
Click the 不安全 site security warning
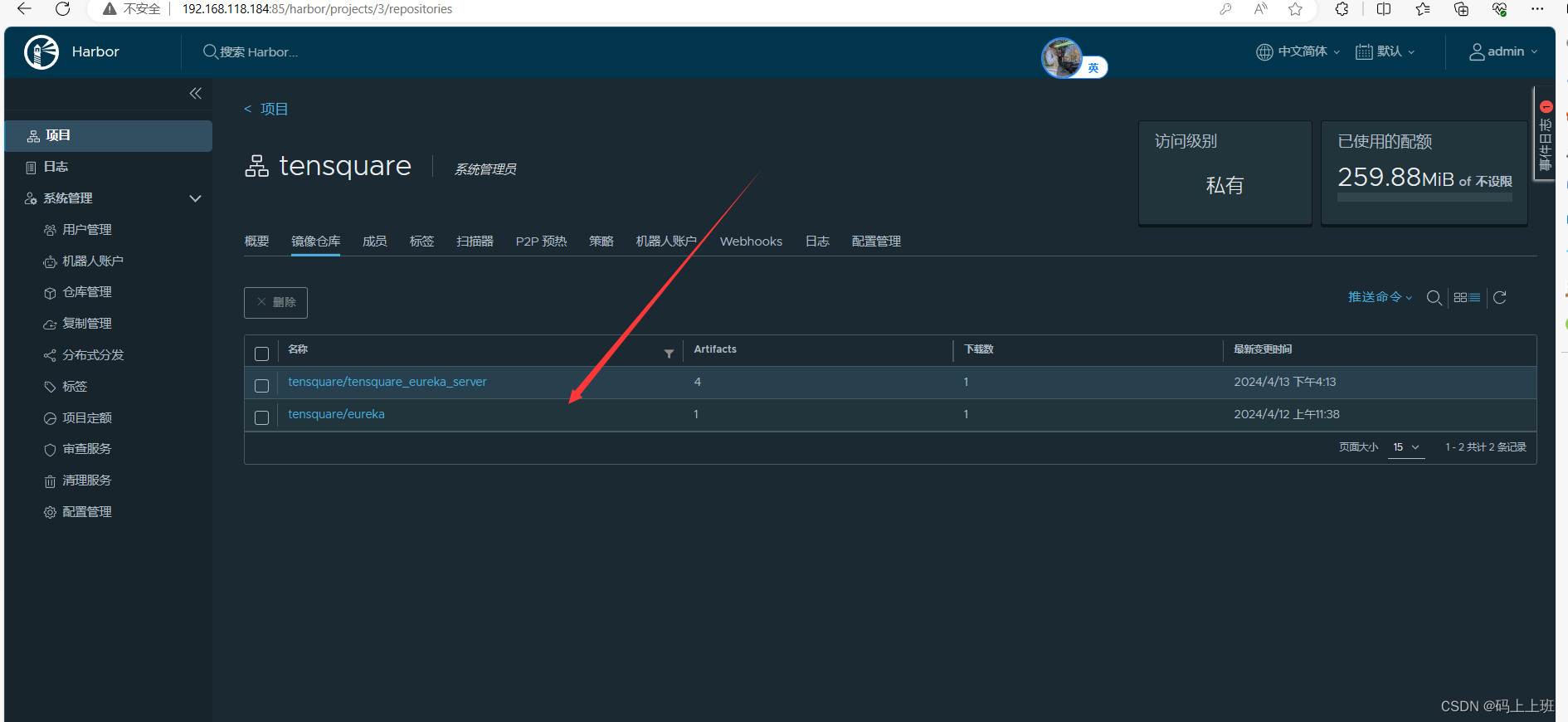[132, 9]
